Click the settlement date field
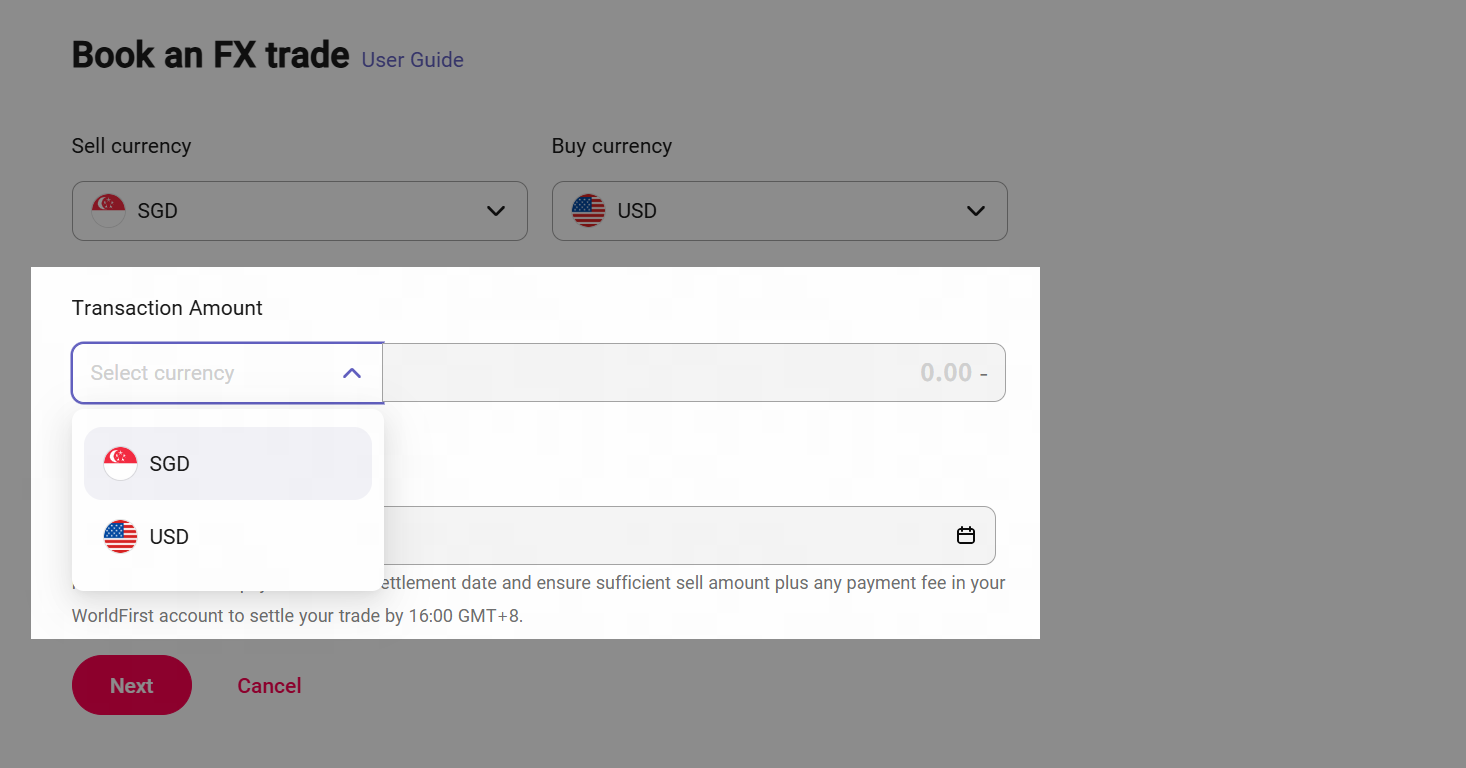 pos(689,536)
